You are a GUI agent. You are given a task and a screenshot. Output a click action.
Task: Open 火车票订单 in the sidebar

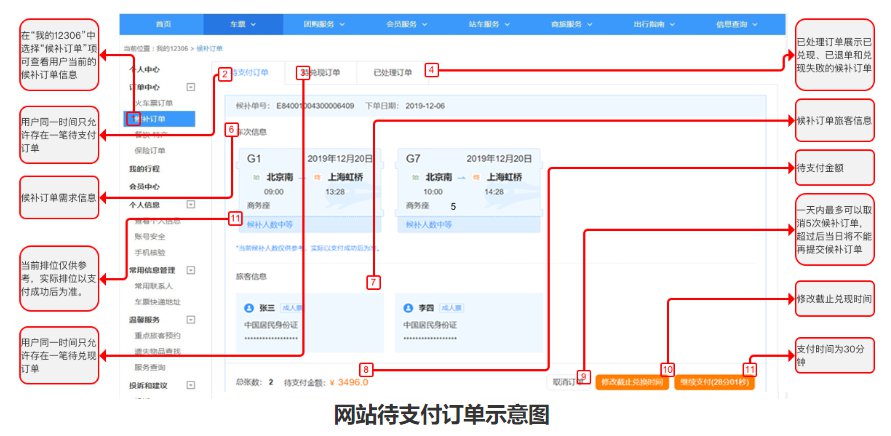coord(153,103)
